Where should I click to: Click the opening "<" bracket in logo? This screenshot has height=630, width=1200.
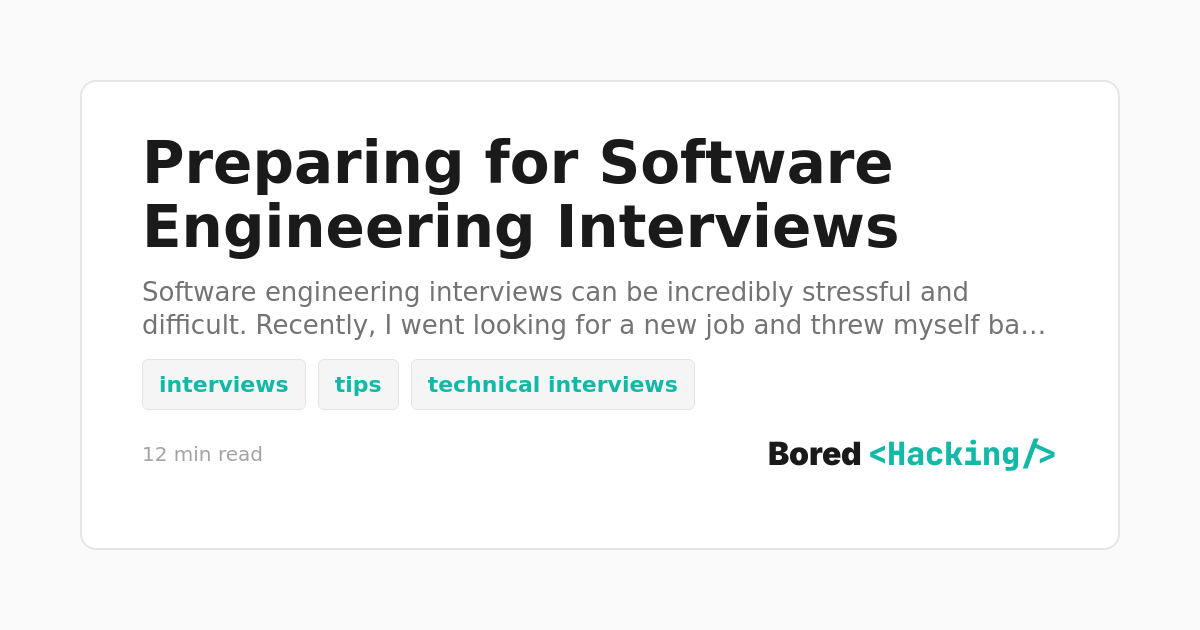877,455
